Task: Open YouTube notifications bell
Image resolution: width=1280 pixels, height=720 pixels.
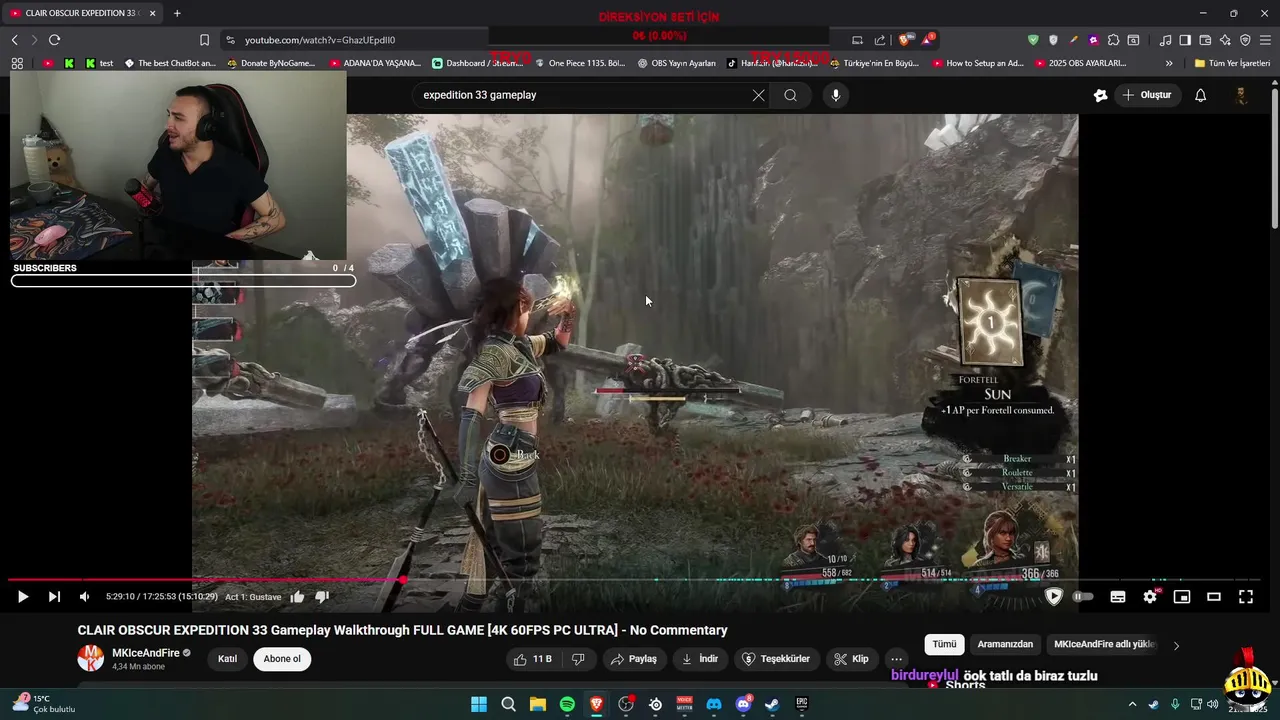Action: [1201, 95]
